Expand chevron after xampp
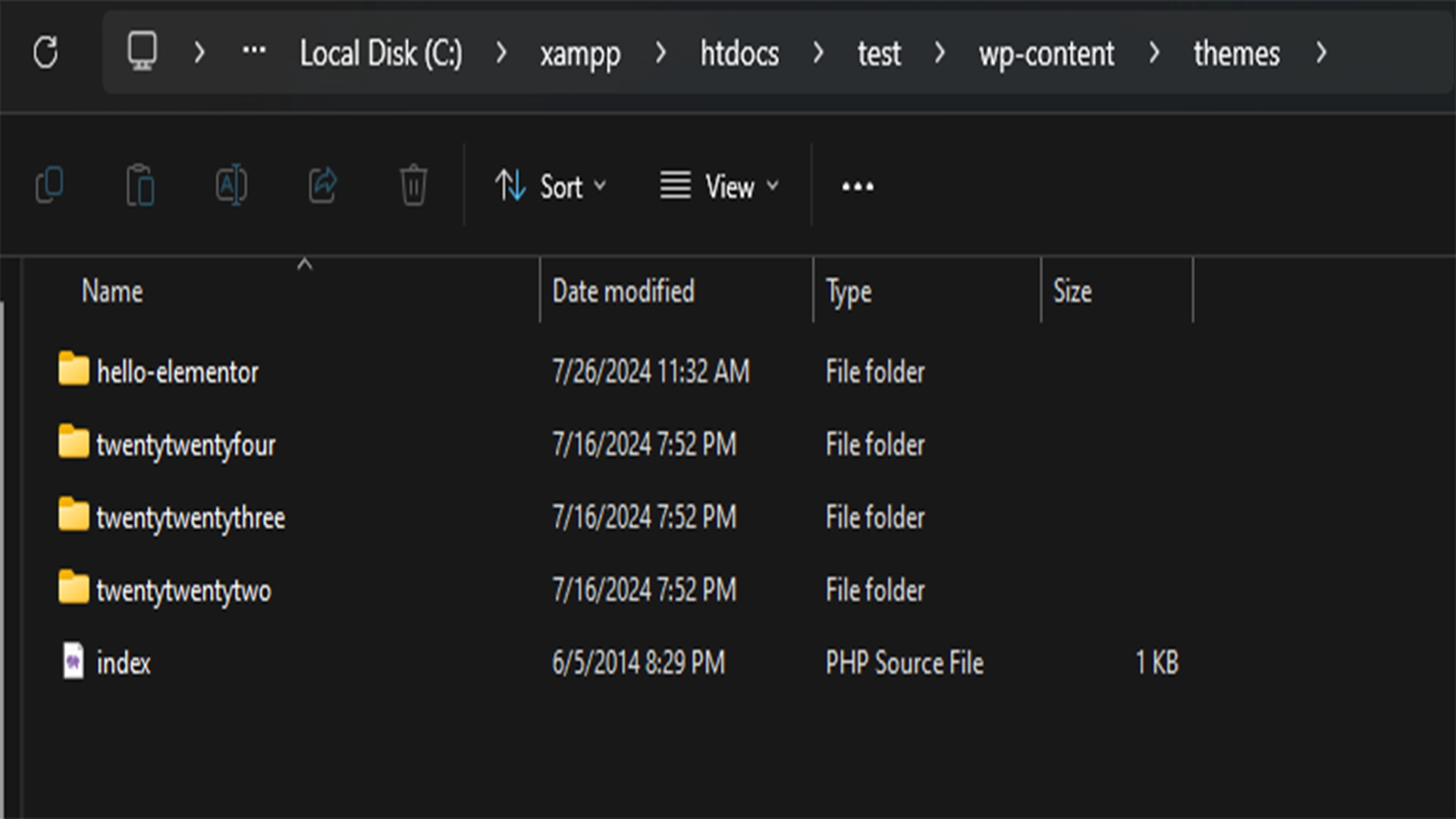Image resolution: width=1456 pixels, height=819 pixels. click(x=661, y=52)
